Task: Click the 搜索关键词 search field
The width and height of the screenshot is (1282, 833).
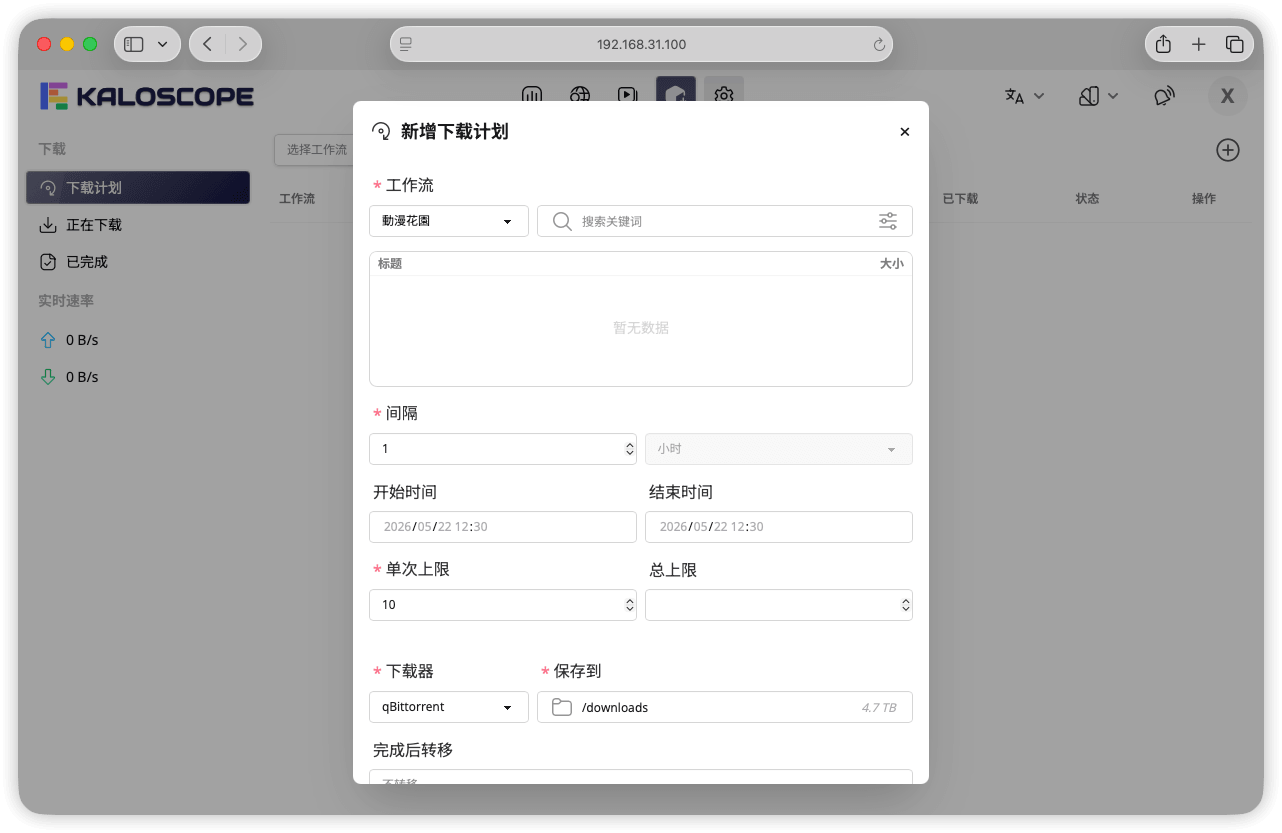Action: pos(725,221)
